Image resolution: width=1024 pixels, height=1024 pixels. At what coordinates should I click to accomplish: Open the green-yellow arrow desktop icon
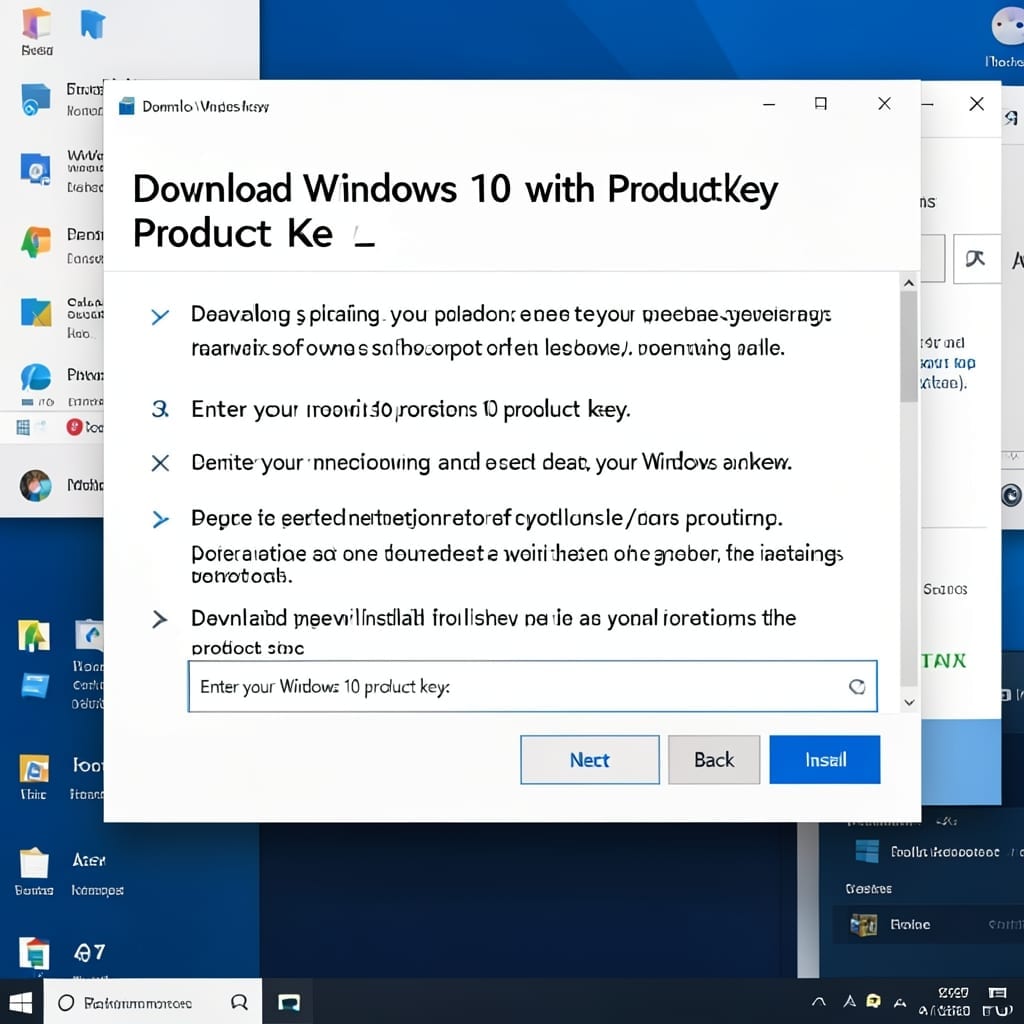pyautogui.click(x=34, y=635)
